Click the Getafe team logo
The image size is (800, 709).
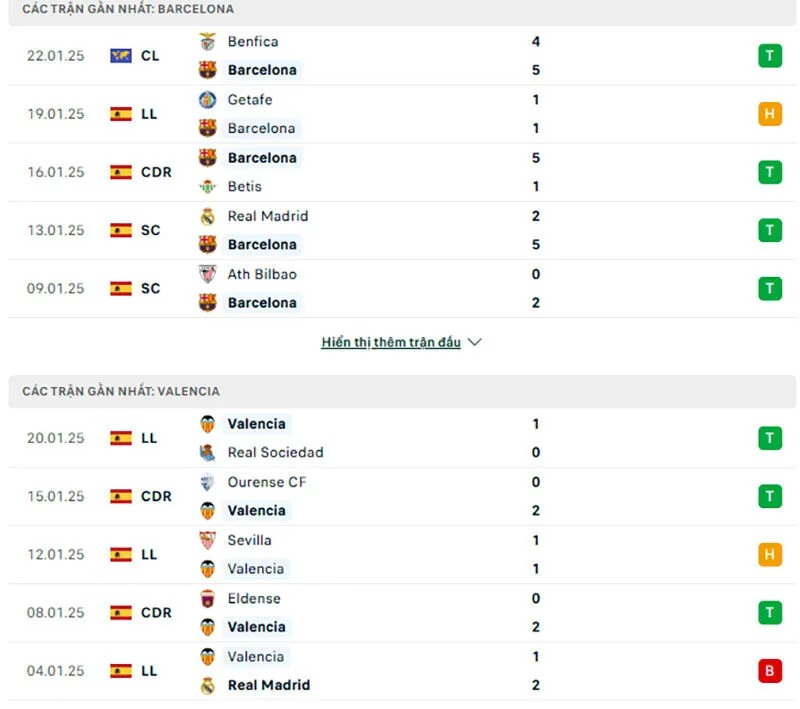click(208, 100)
